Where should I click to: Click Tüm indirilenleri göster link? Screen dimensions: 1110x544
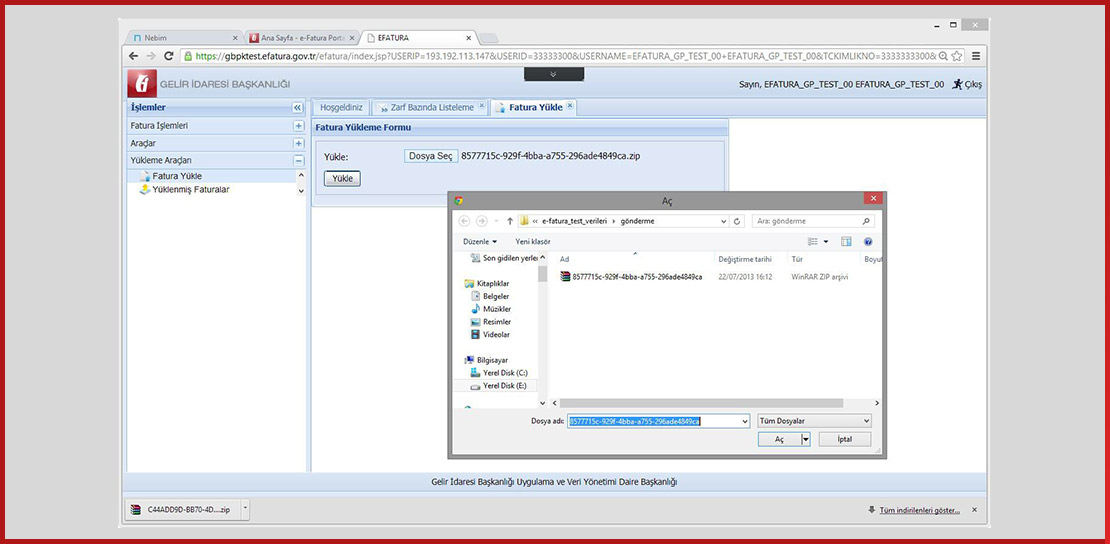click(x=919, y=509)
